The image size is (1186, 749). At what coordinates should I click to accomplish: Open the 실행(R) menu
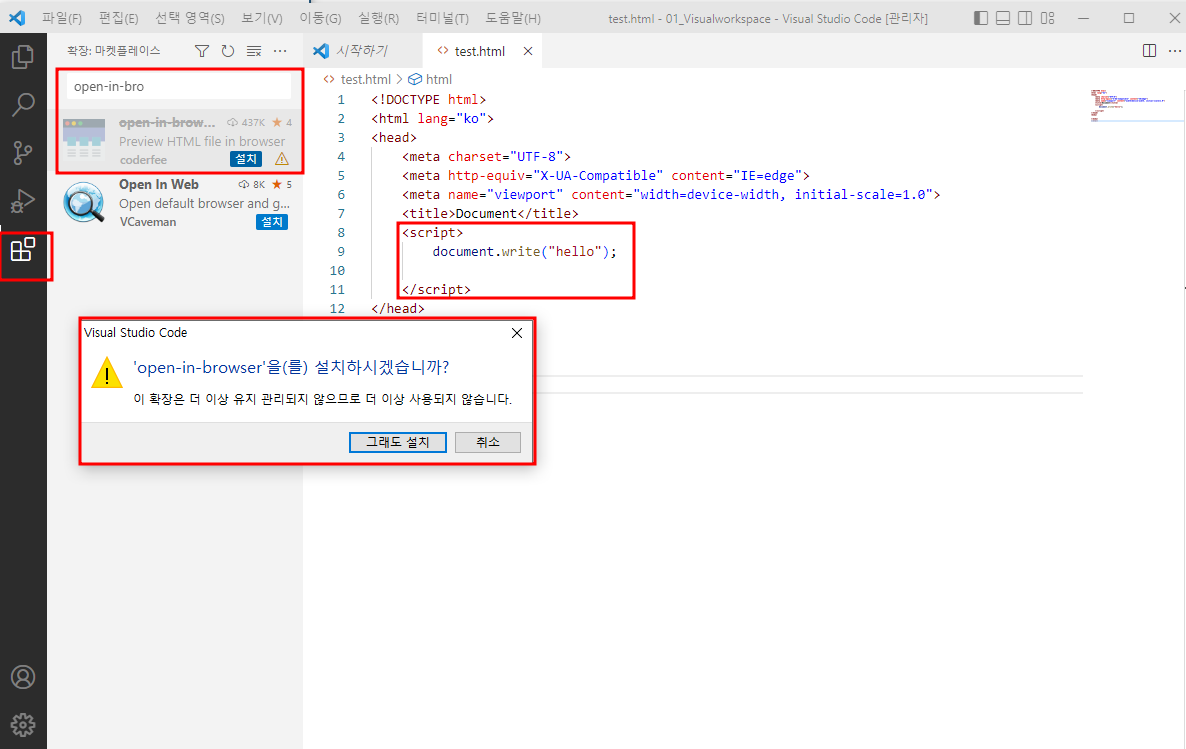click(x=378, y=18)
